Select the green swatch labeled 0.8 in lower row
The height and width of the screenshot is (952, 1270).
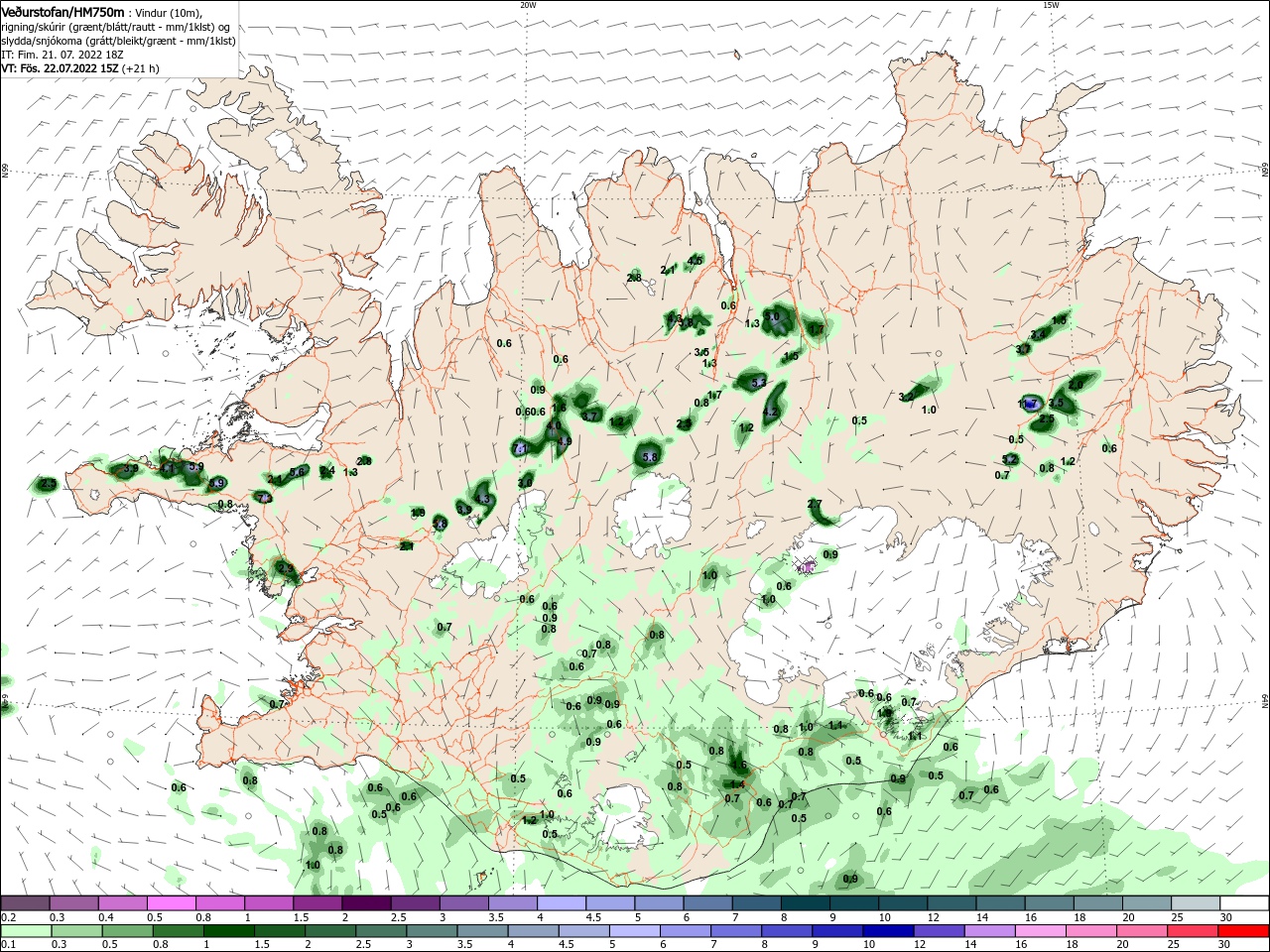177,931
